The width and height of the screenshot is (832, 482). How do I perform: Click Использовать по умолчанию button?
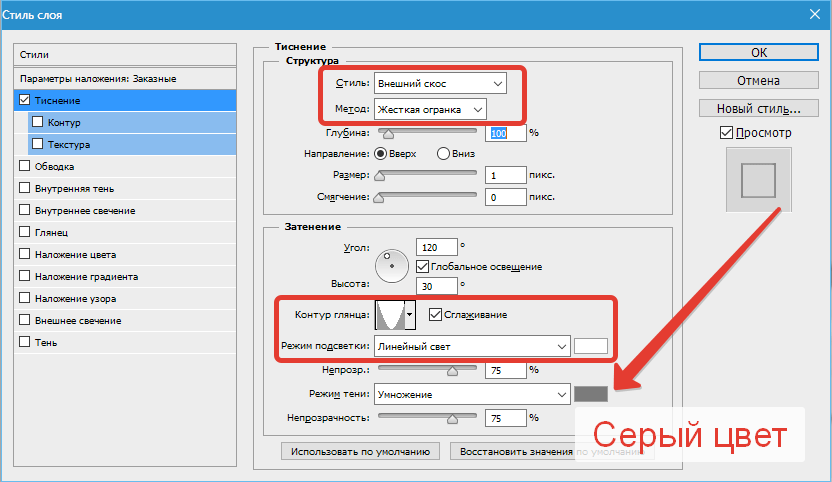(360, 451)
